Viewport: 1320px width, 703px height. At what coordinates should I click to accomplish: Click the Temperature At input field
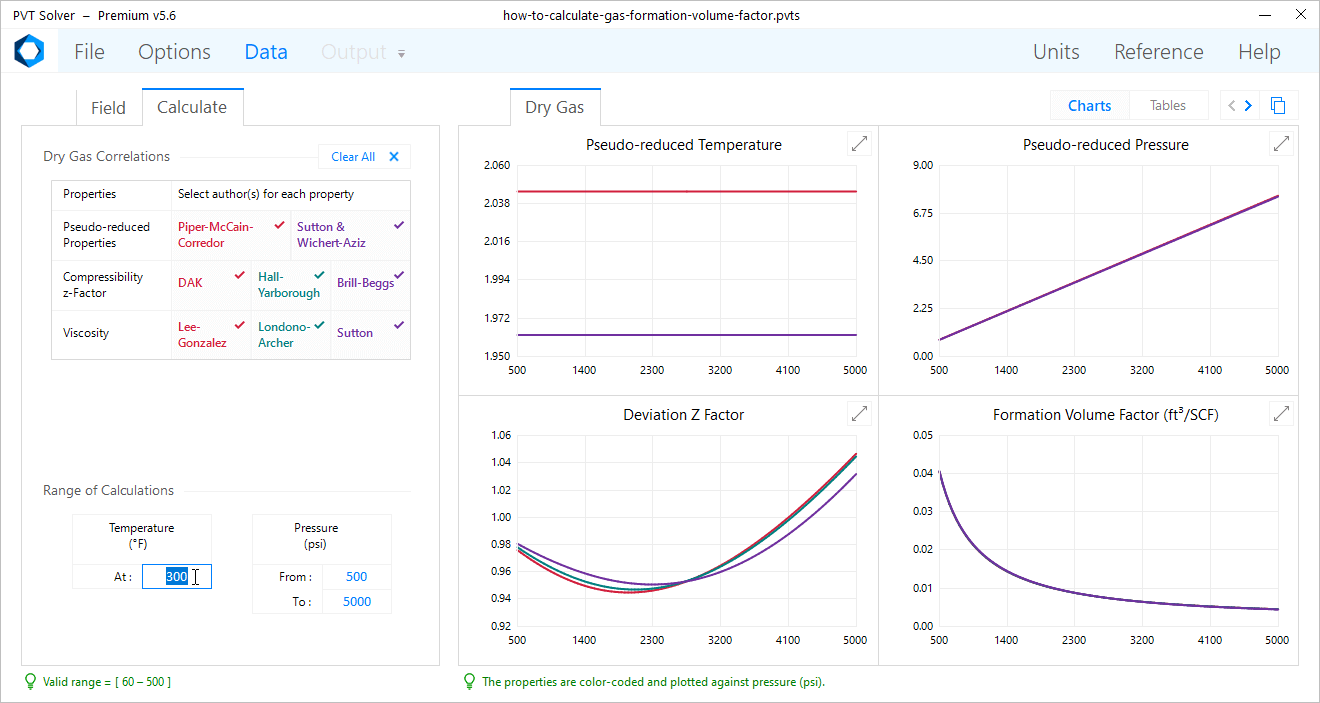(x=176, y=577)
